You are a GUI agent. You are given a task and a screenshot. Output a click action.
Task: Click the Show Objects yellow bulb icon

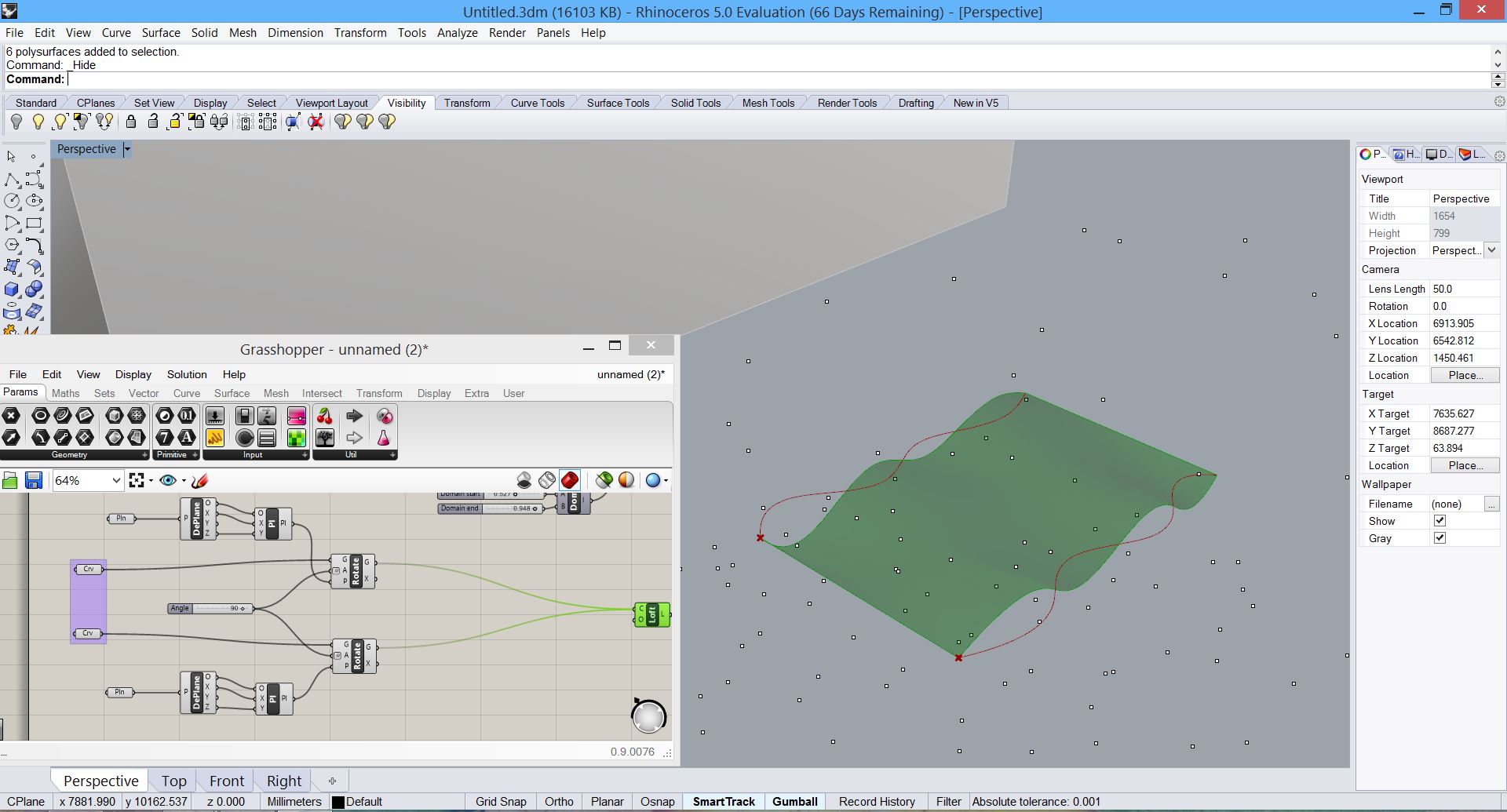pos(38,122)
